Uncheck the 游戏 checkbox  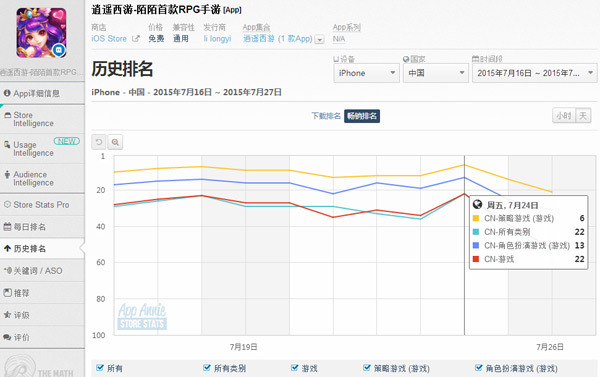(x=294, y=368)
